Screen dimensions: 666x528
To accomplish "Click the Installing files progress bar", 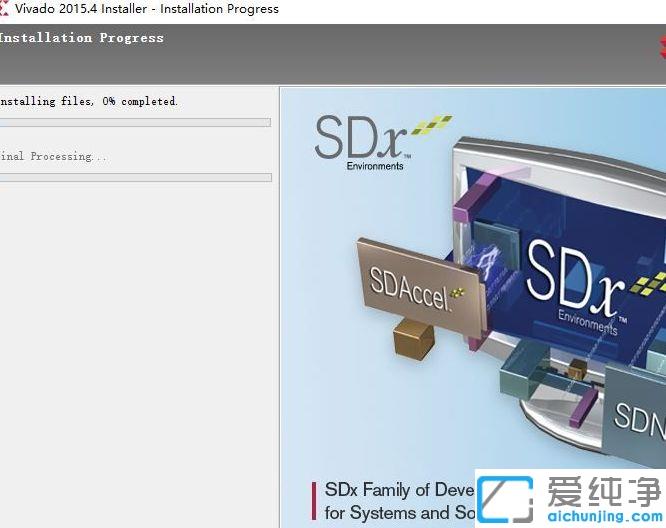I will point(135,123).
